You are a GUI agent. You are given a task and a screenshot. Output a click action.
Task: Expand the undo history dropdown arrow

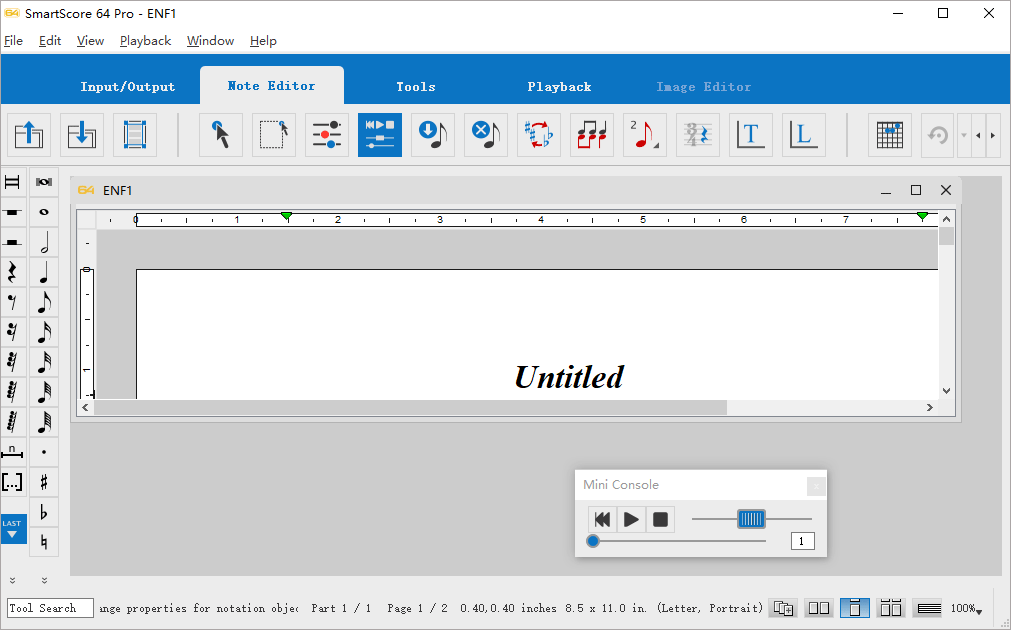pyautogui.click(x=964, y=135)
